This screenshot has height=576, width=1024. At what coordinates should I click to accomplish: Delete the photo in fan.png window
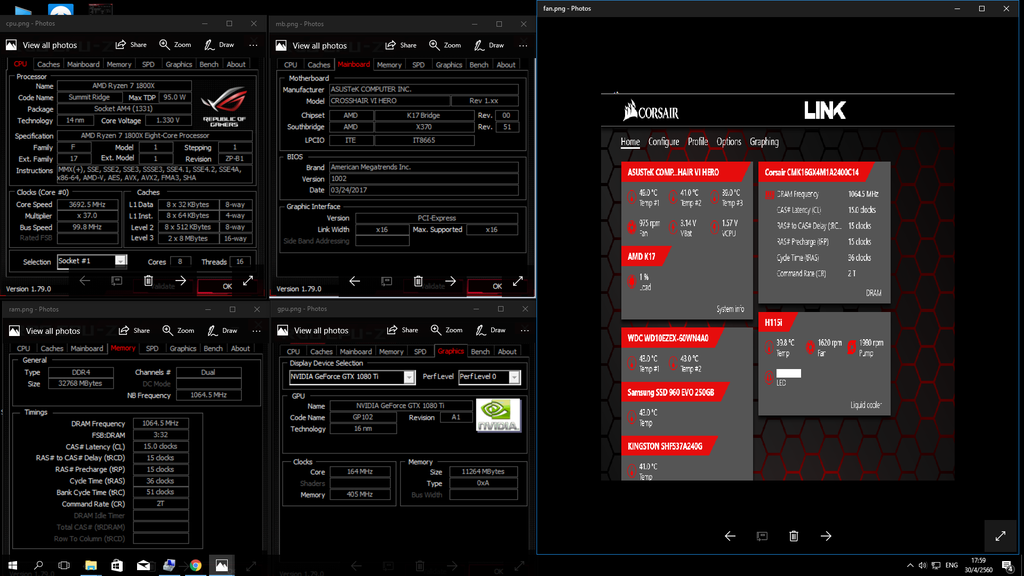(794, 536)
